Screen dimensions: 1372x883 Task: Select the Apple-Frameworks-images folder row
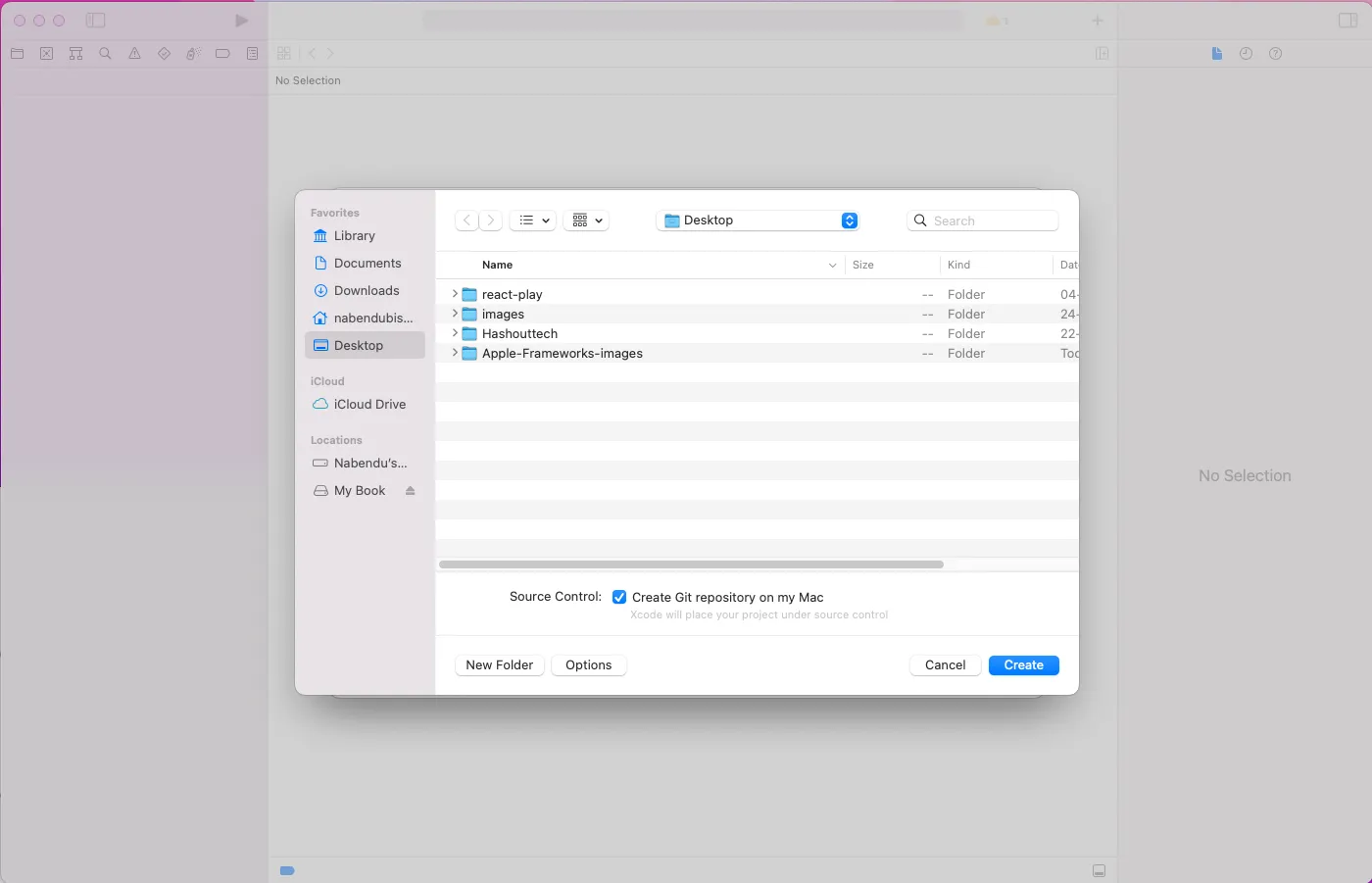[x=757, y=353]
